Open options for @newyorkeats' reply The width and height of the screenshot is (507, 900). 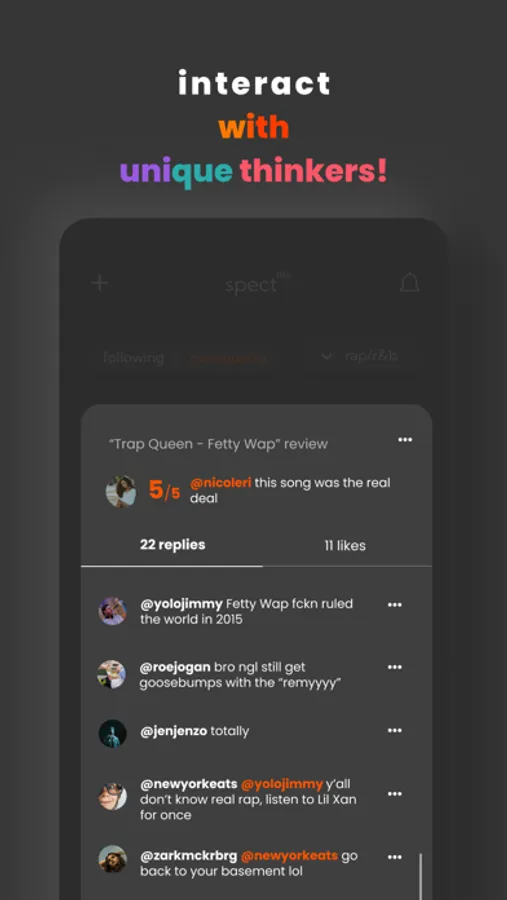click(x=394, y=794)
